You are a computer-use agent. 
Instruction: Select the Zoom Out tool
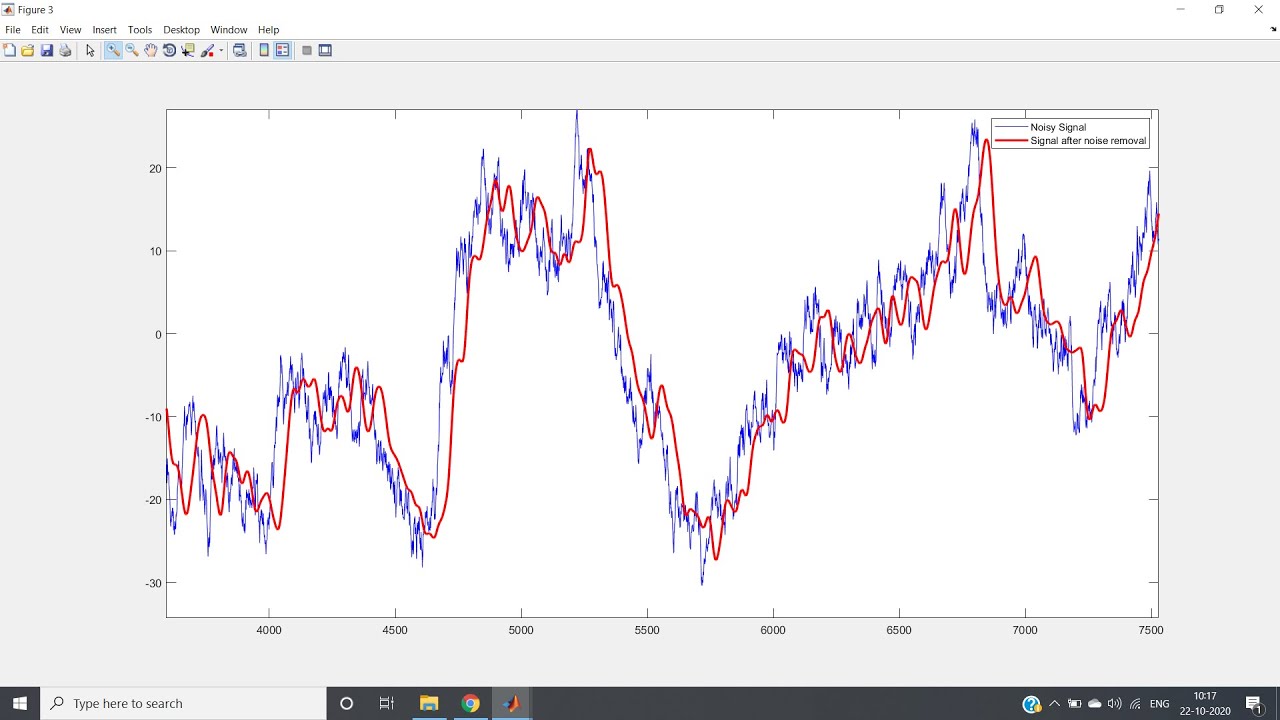131,50
